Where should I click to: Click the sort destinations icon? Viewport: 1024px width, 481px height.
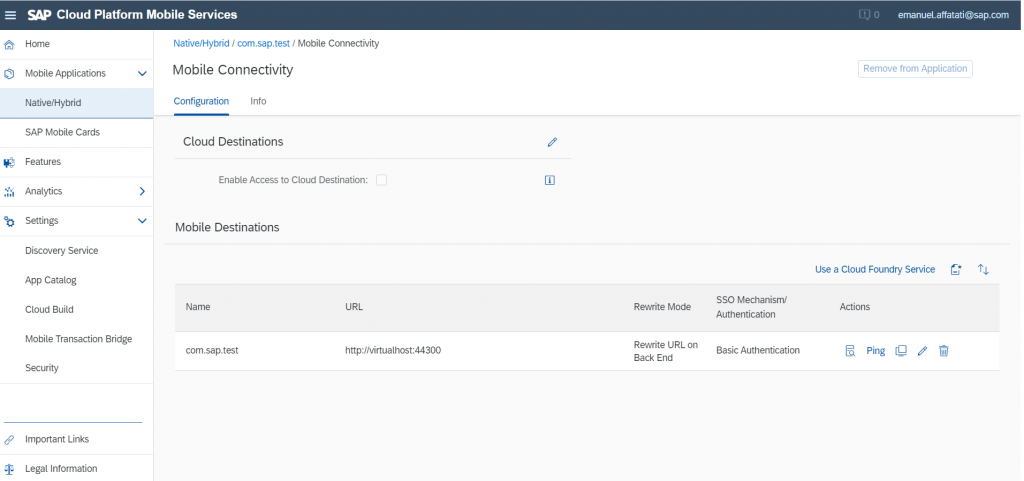tap(984, 270)
